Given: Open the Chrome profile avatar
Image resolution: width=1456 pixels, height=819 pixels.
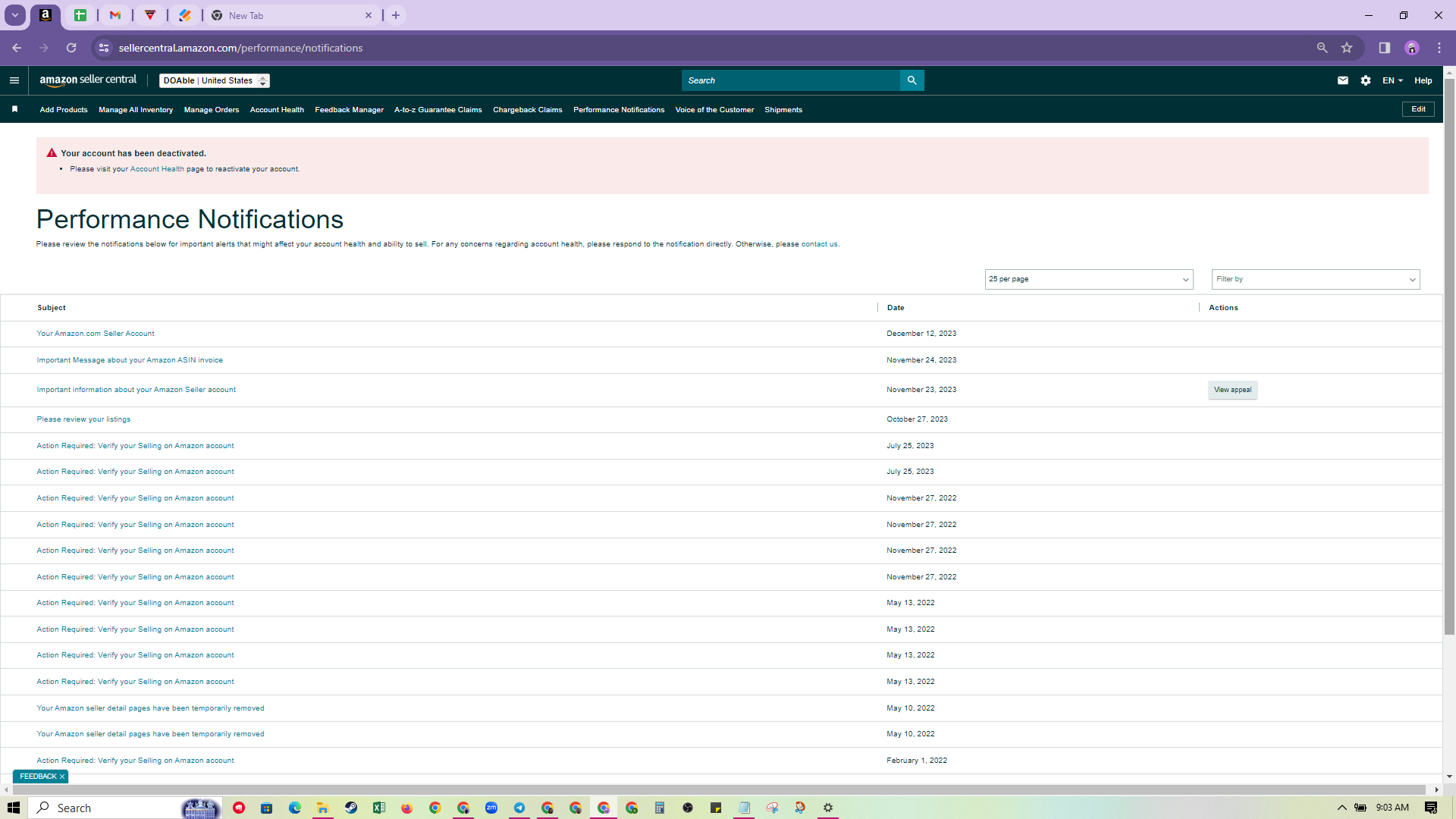Looking at the screenshot, I should pyautogui.click(x=1412, y=48).
